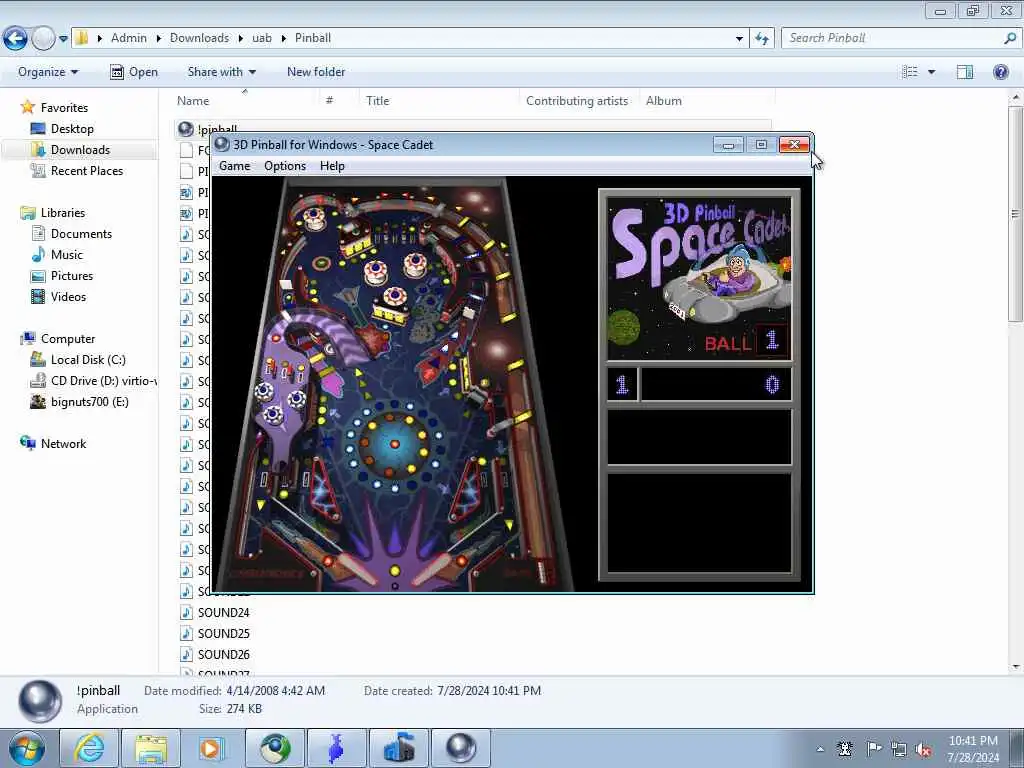Viewport: 1024px width, 768px height.
Task: Select Desktop in the navigation pane
Action: coord(72,129)
